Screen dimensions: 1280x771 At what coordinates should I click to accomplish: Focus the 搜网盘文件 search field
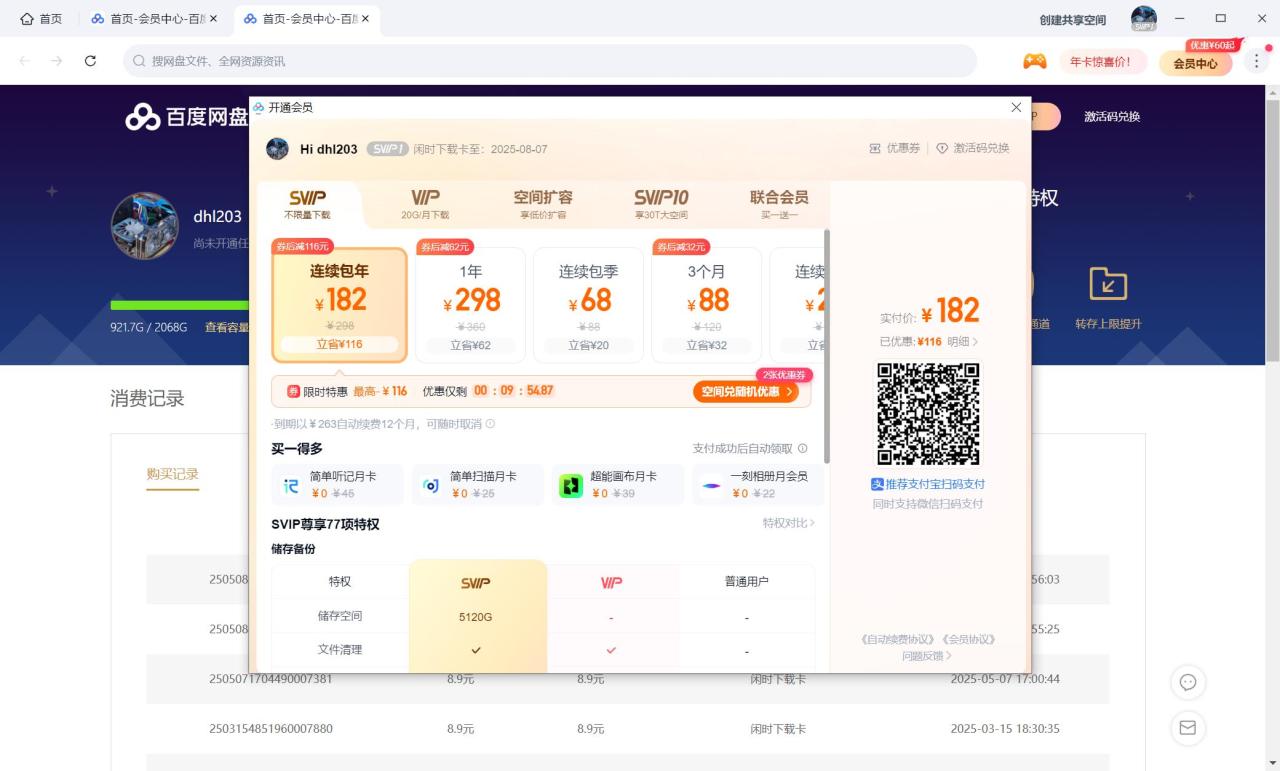tap(550, 61)
